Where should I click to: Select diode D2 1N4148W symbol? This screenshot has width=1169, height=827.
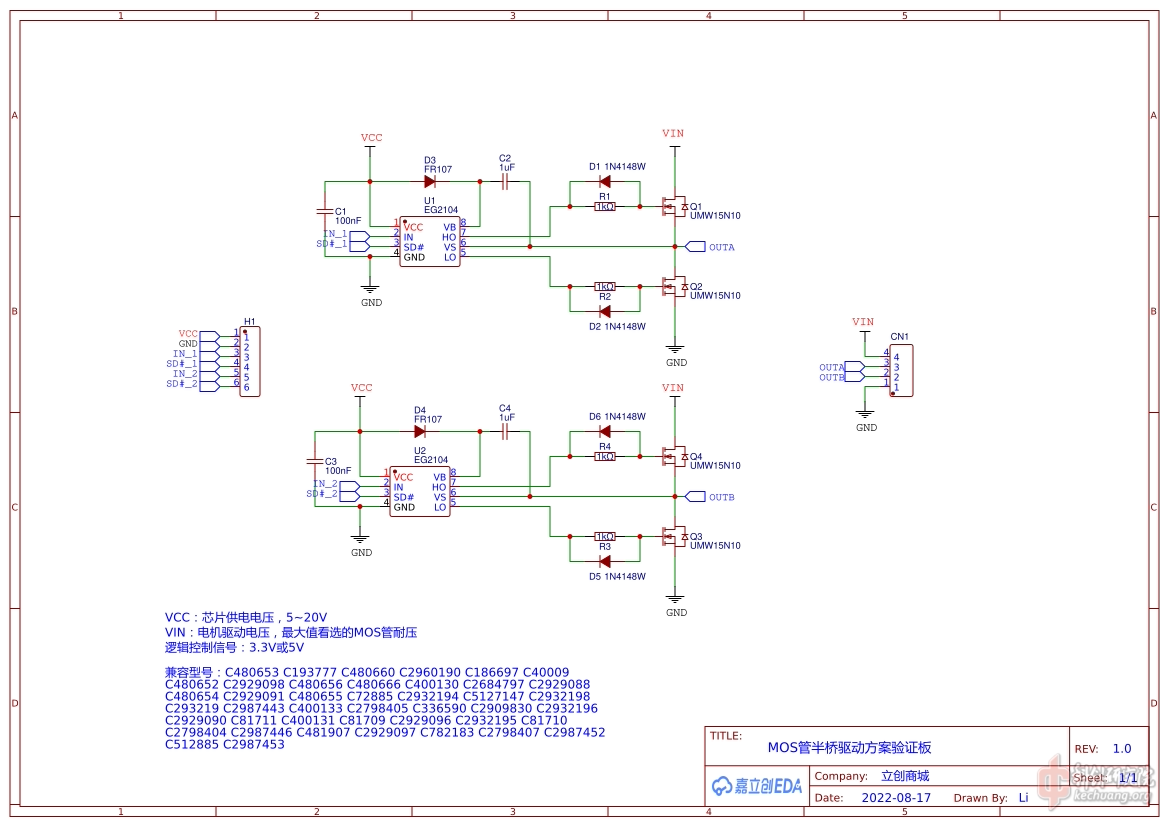click(x=605, y=311)
